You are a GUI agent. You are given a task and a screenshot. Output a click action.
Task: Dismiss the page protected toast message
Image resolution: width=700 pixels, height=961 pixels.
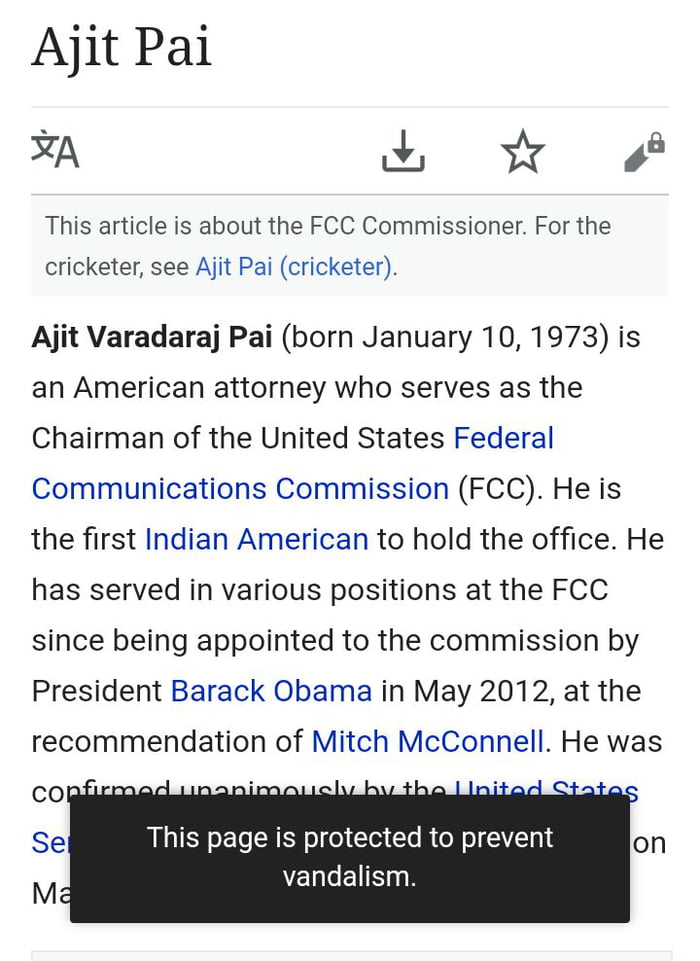[349, 857]
